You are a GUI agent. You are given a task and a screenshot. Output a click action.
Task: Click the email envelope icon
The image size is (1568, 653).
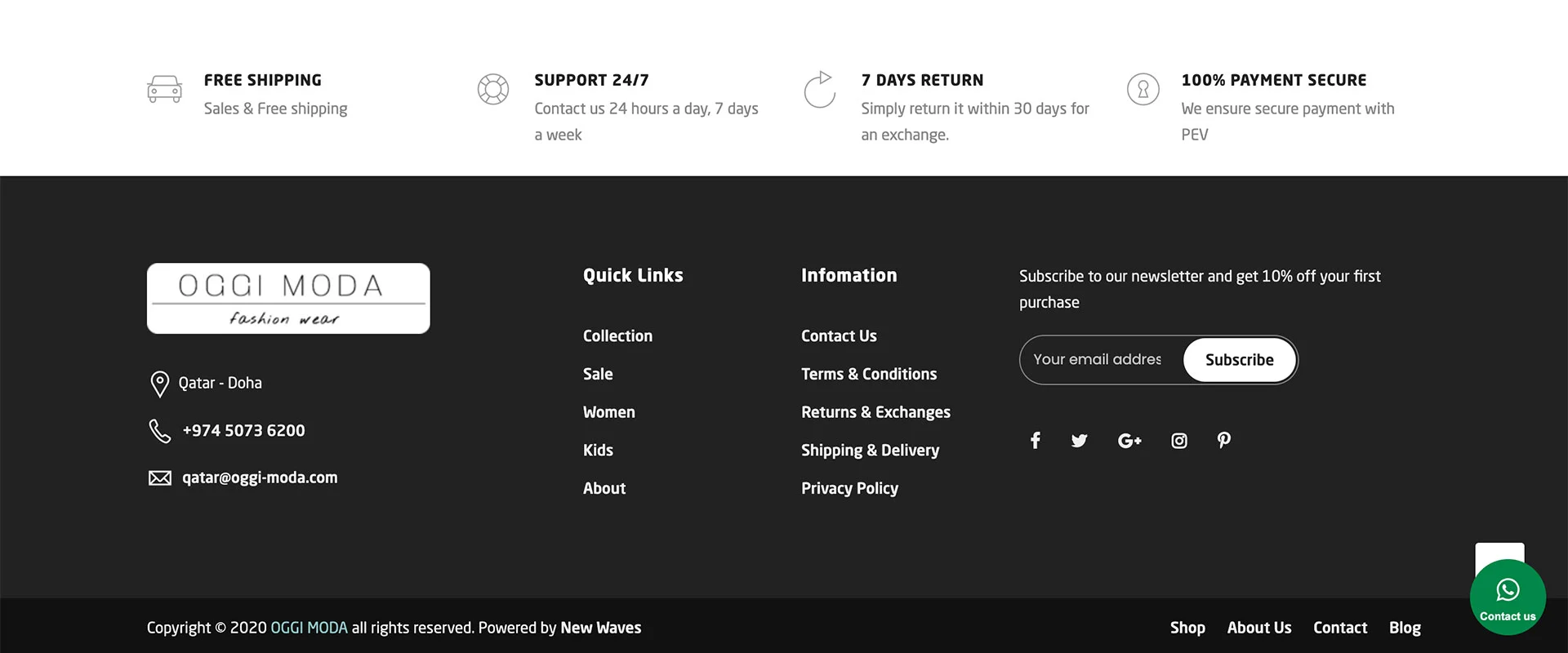(x=160, y=478)
